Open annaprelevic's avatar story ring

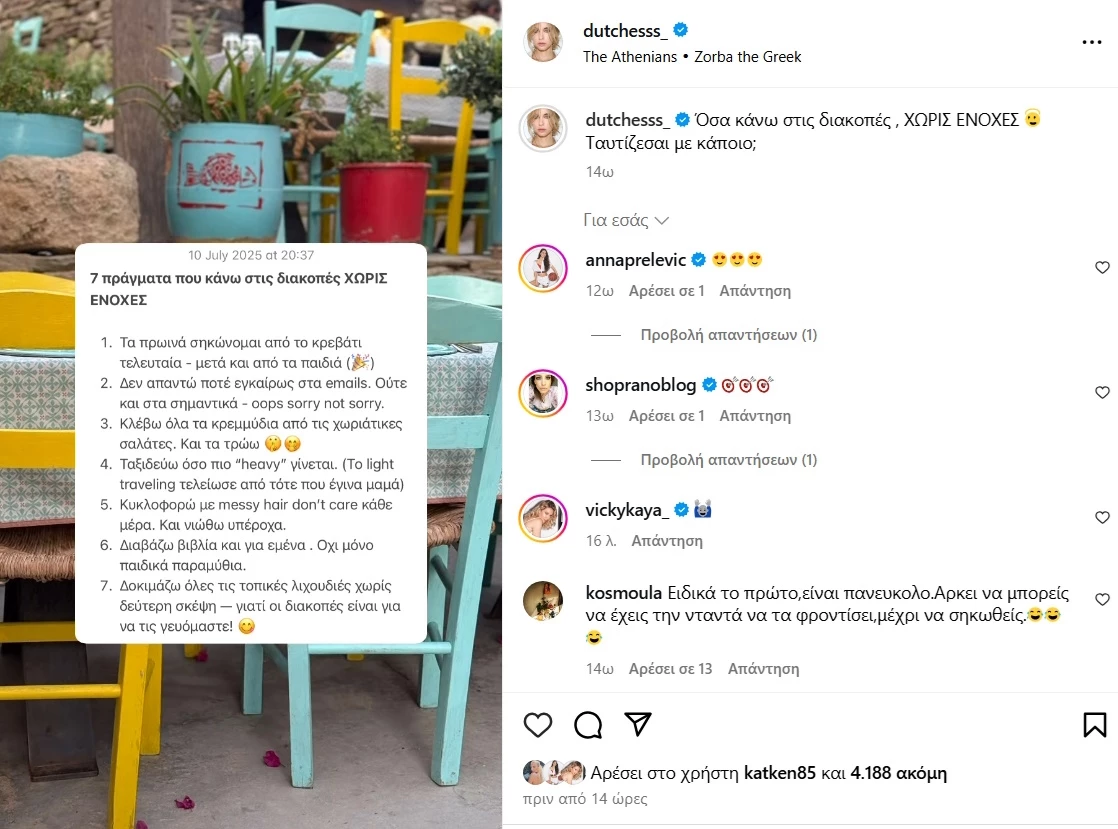tap(543, 269)
